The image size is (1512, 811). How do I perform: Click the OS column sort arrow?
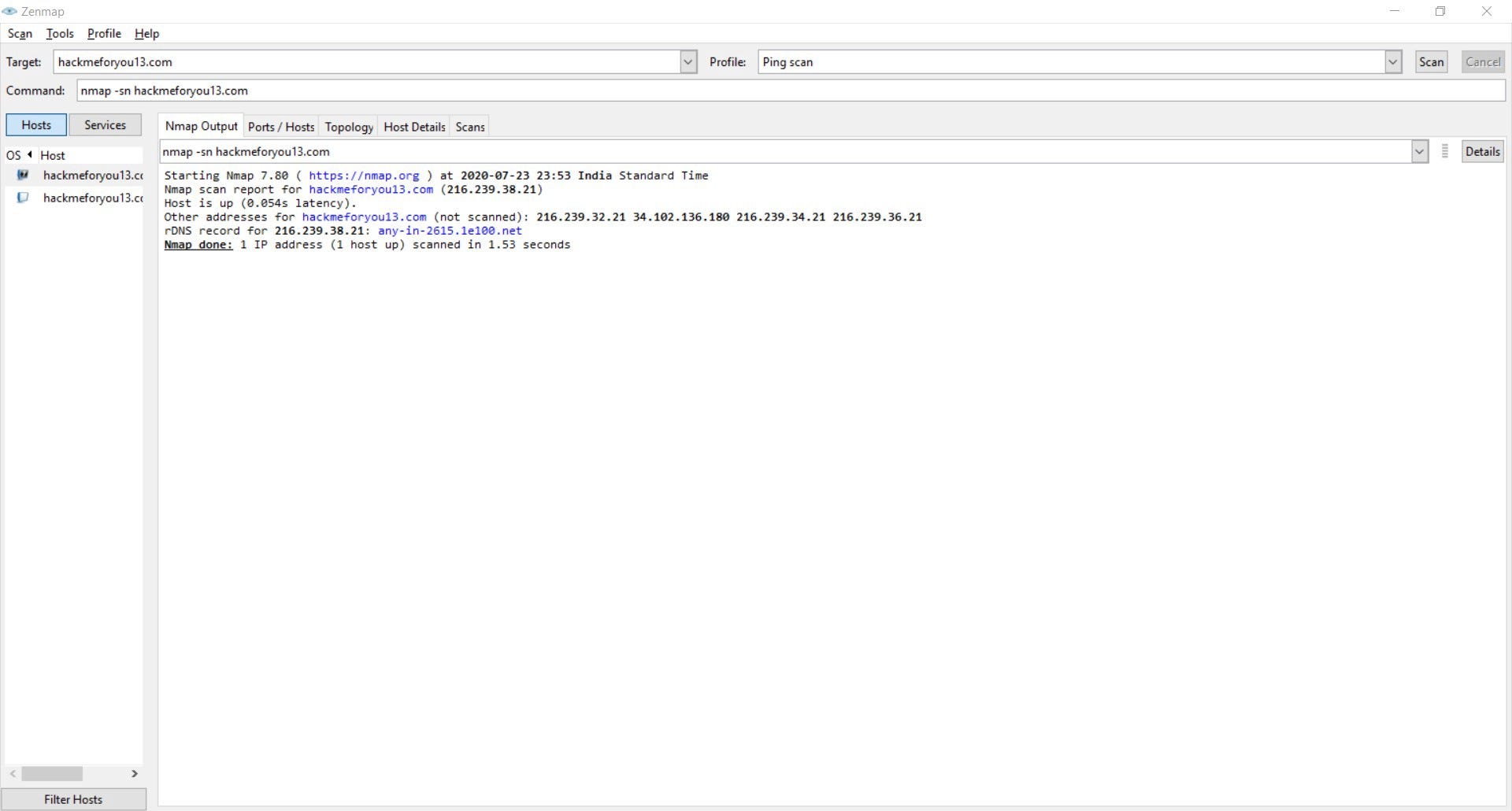[x=29, y=154]
